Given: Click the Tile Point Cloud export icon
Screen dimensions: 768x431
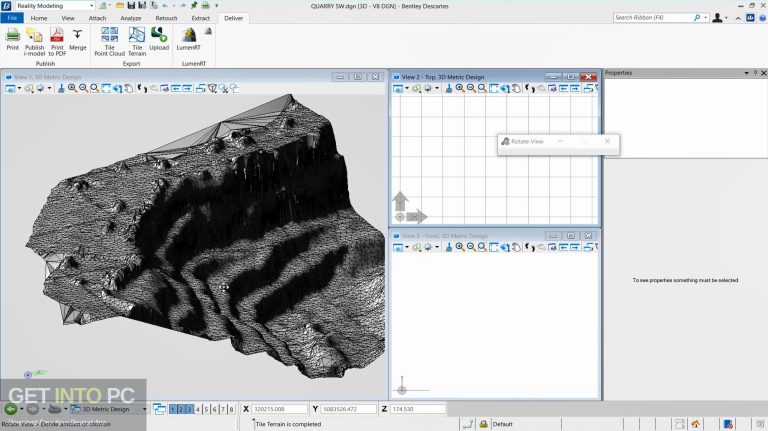Looking at the screenshot, I should 109,35.
